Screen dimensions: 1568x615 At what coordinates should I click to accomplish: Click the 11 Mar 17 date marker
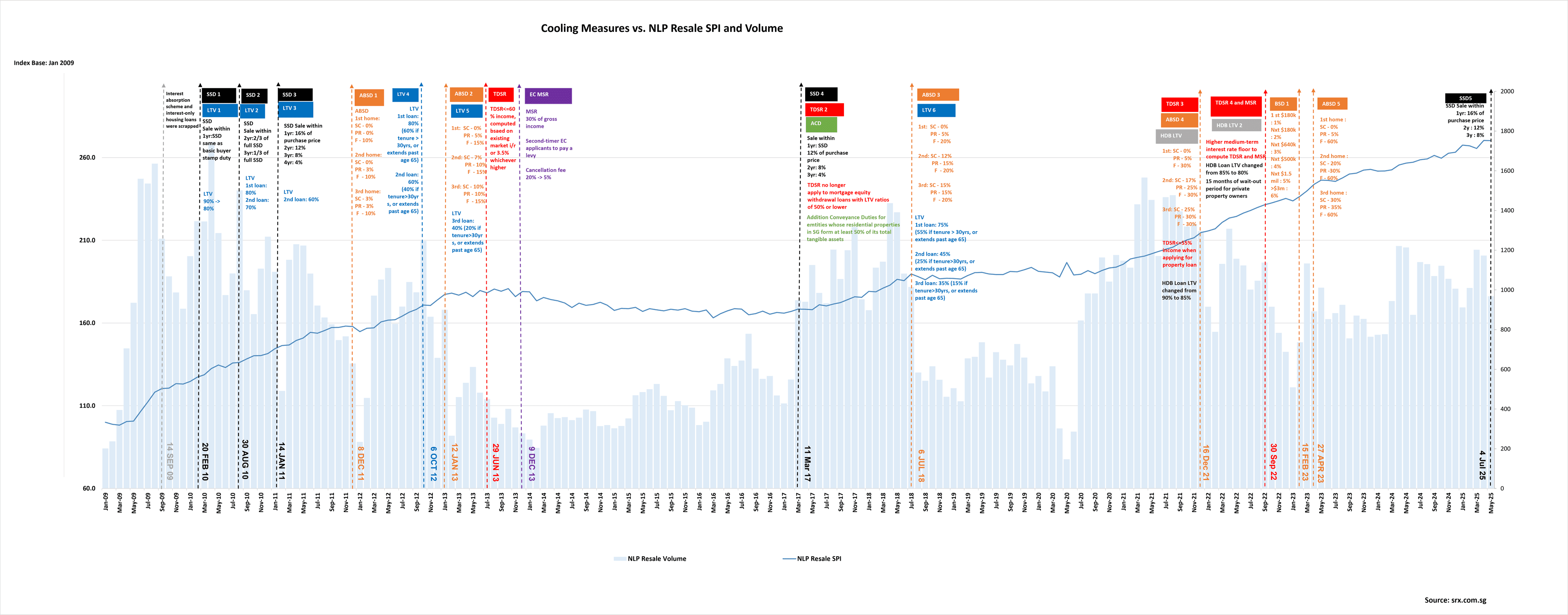click(807, 464)
